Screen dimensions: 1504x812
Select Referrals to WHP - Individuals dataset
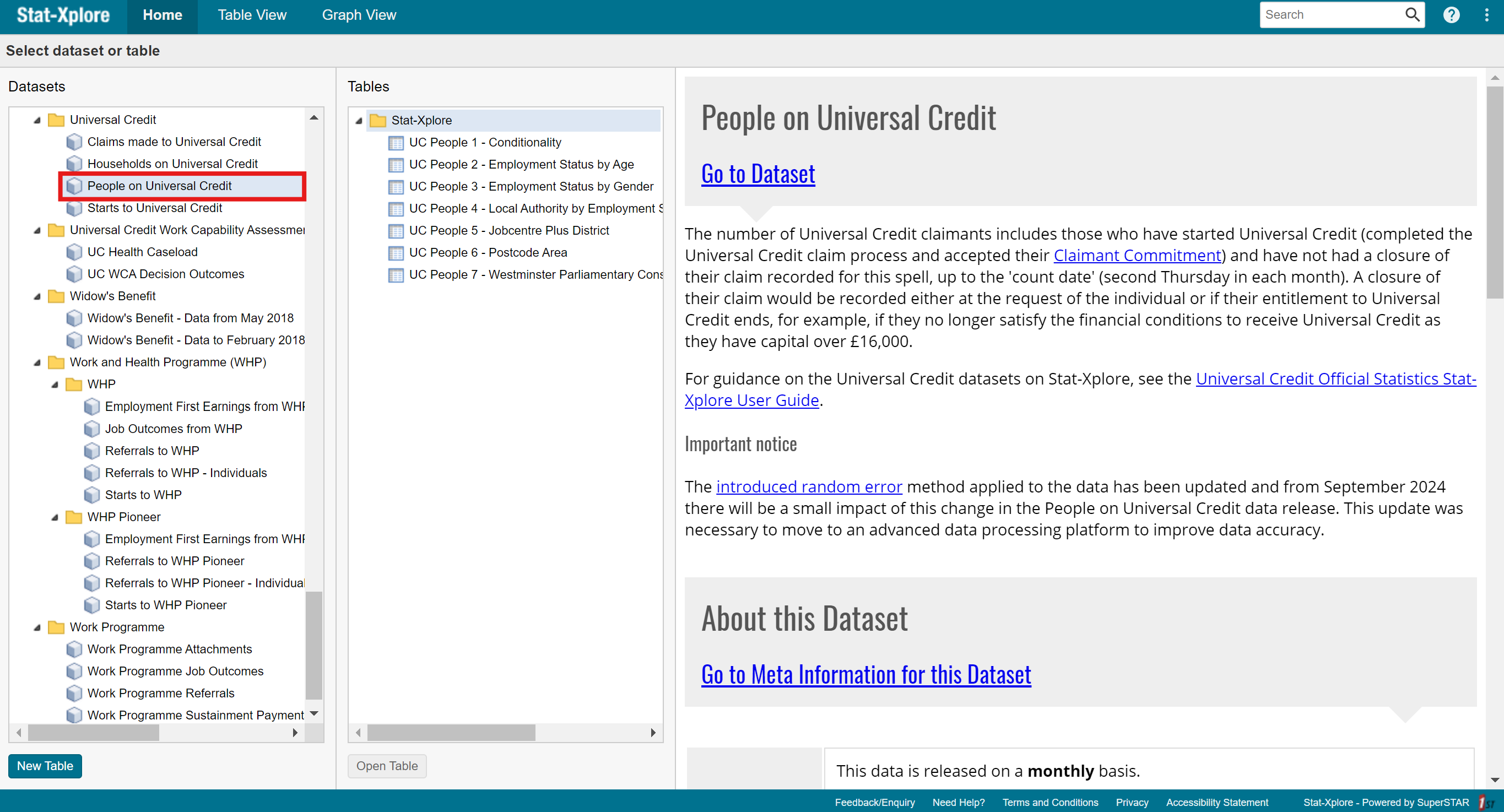click(x=186, y=473)
